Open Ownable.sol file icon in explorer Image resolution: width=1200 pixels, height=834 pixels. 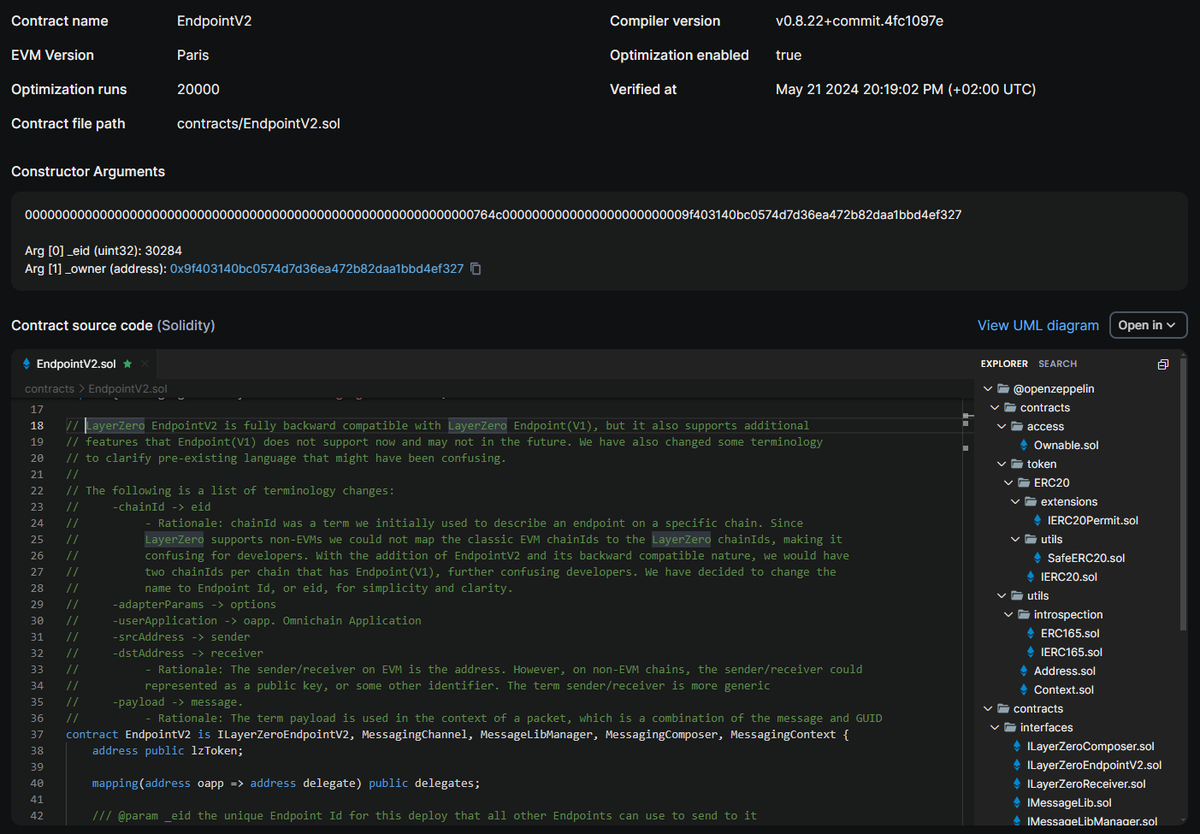click(1024, 445)
